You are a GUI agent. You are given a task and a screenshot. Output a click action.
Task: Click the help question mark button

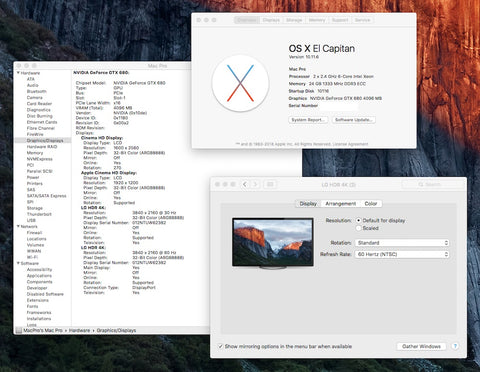pyautogui.click(x=455, y=346)
